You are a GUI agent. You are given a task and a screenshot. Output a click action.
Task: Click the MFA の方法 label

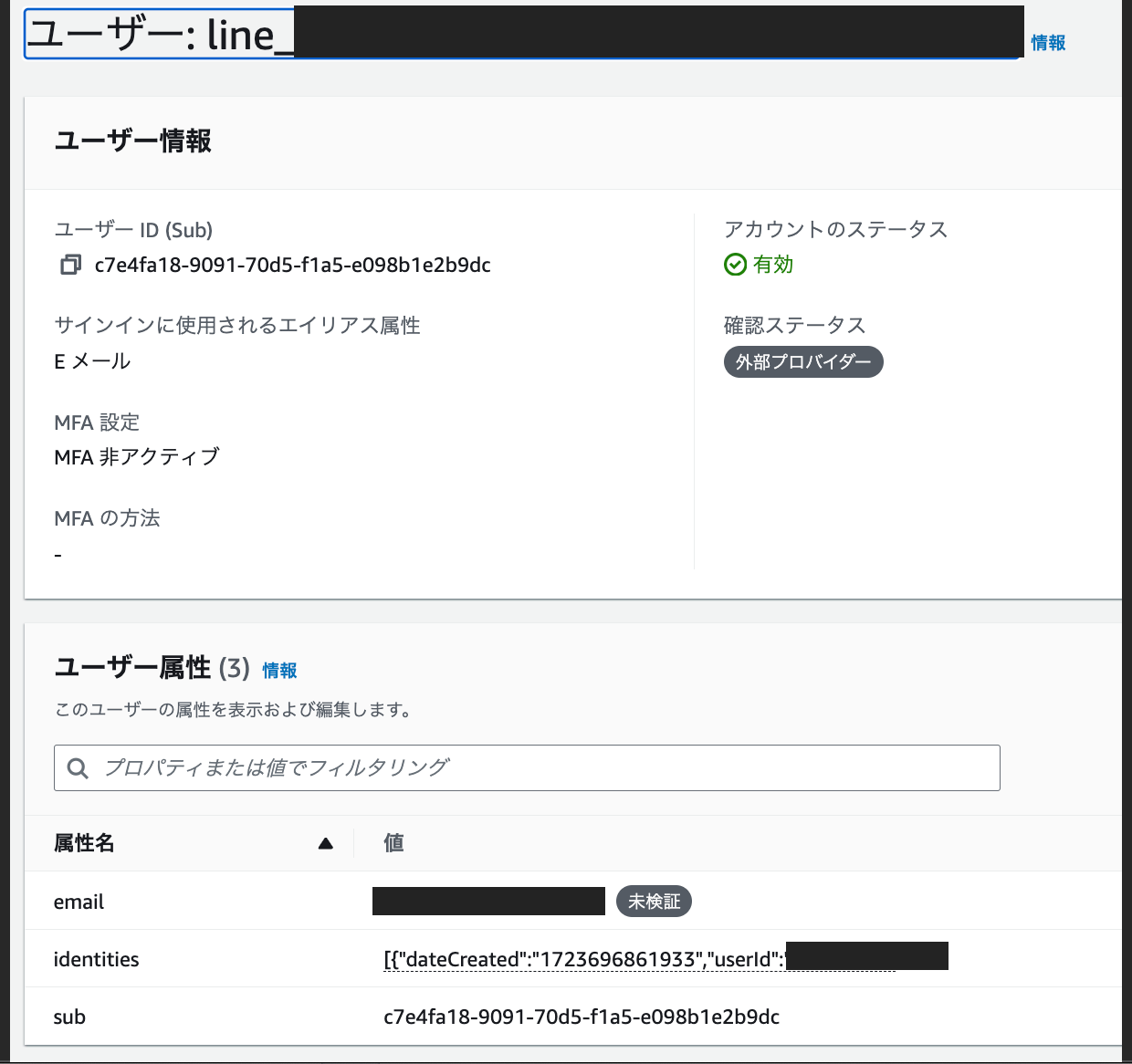pos(107,518)
